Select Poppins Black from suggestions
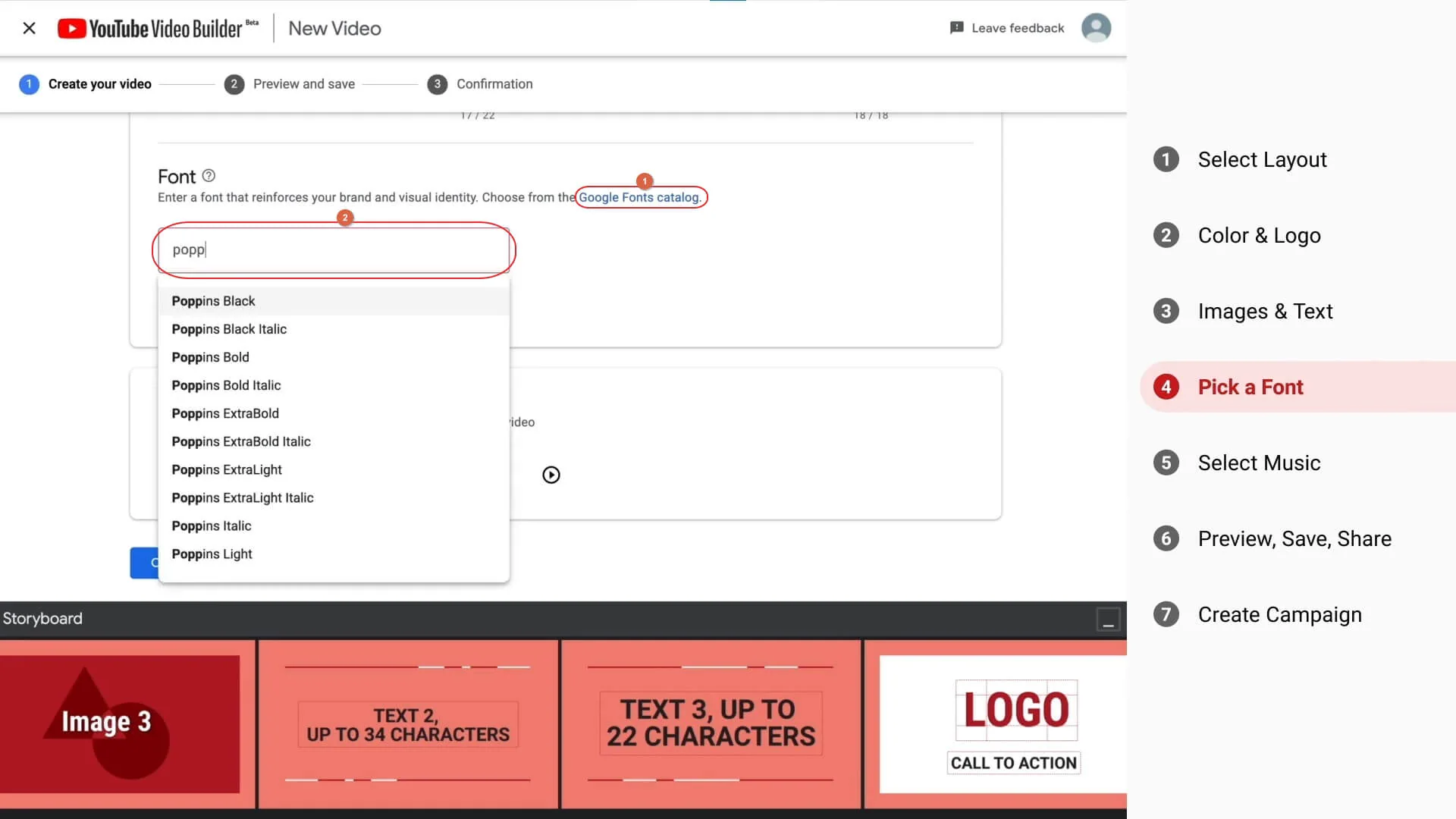 point(213,301)
